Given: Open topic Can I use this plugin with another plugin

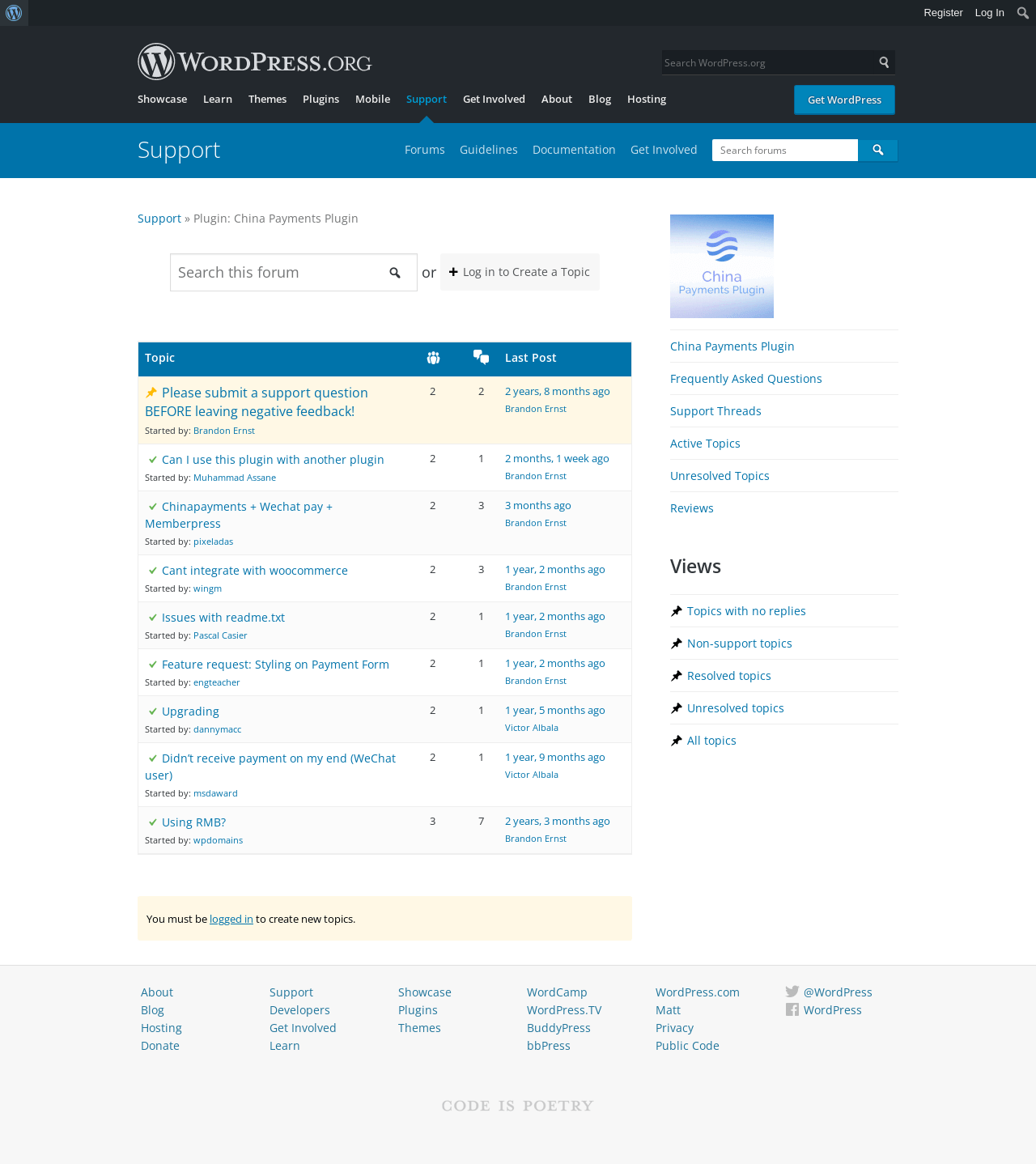Looking at the screenshot, I should 273,460.
